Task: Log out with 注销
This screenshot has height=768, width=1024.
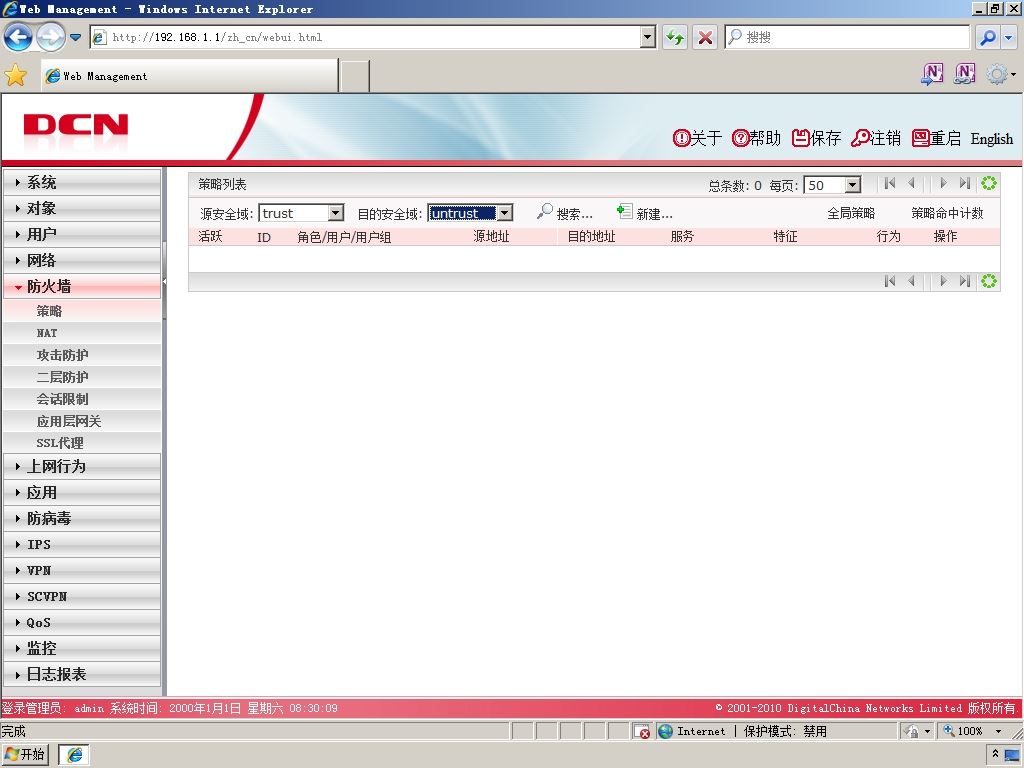Action: (876, 138)
